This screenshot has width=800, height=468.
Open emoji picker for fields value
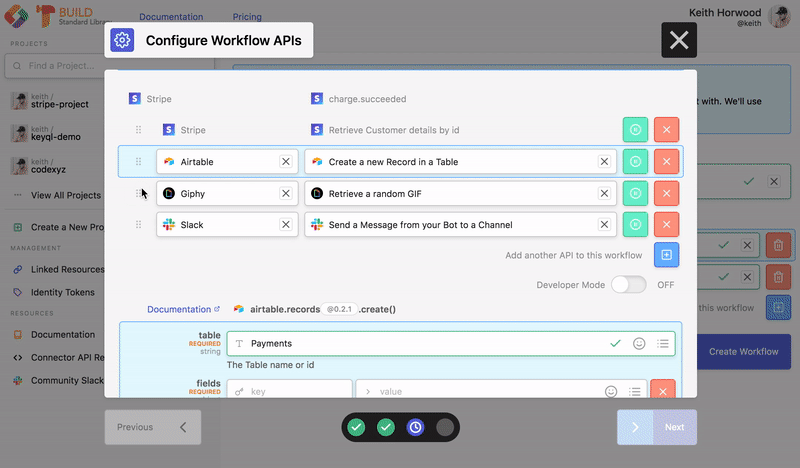pyautogui.click(x=611, y=391)
